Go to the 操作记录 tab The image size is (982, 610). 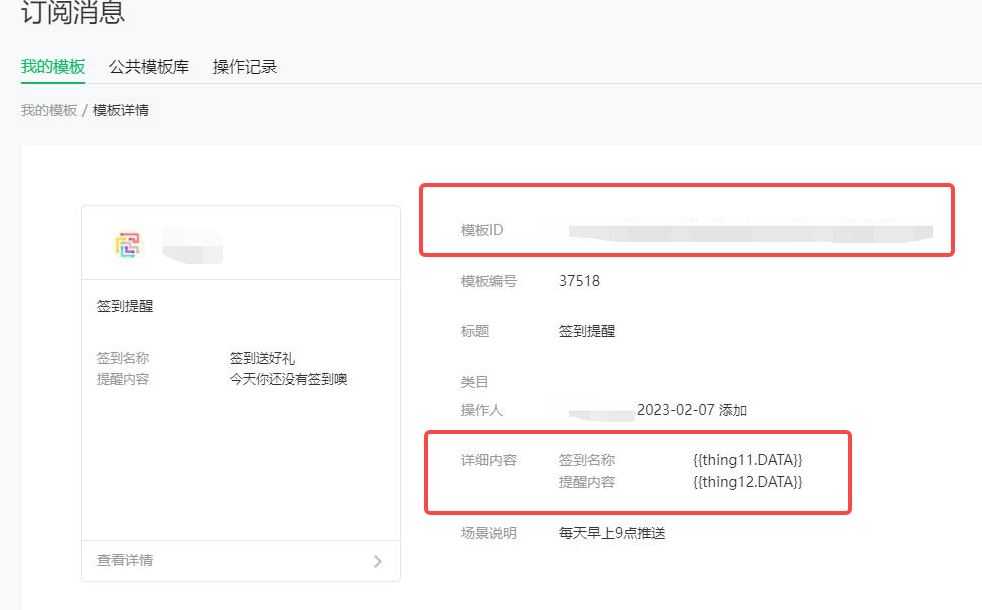pos(245,67)
